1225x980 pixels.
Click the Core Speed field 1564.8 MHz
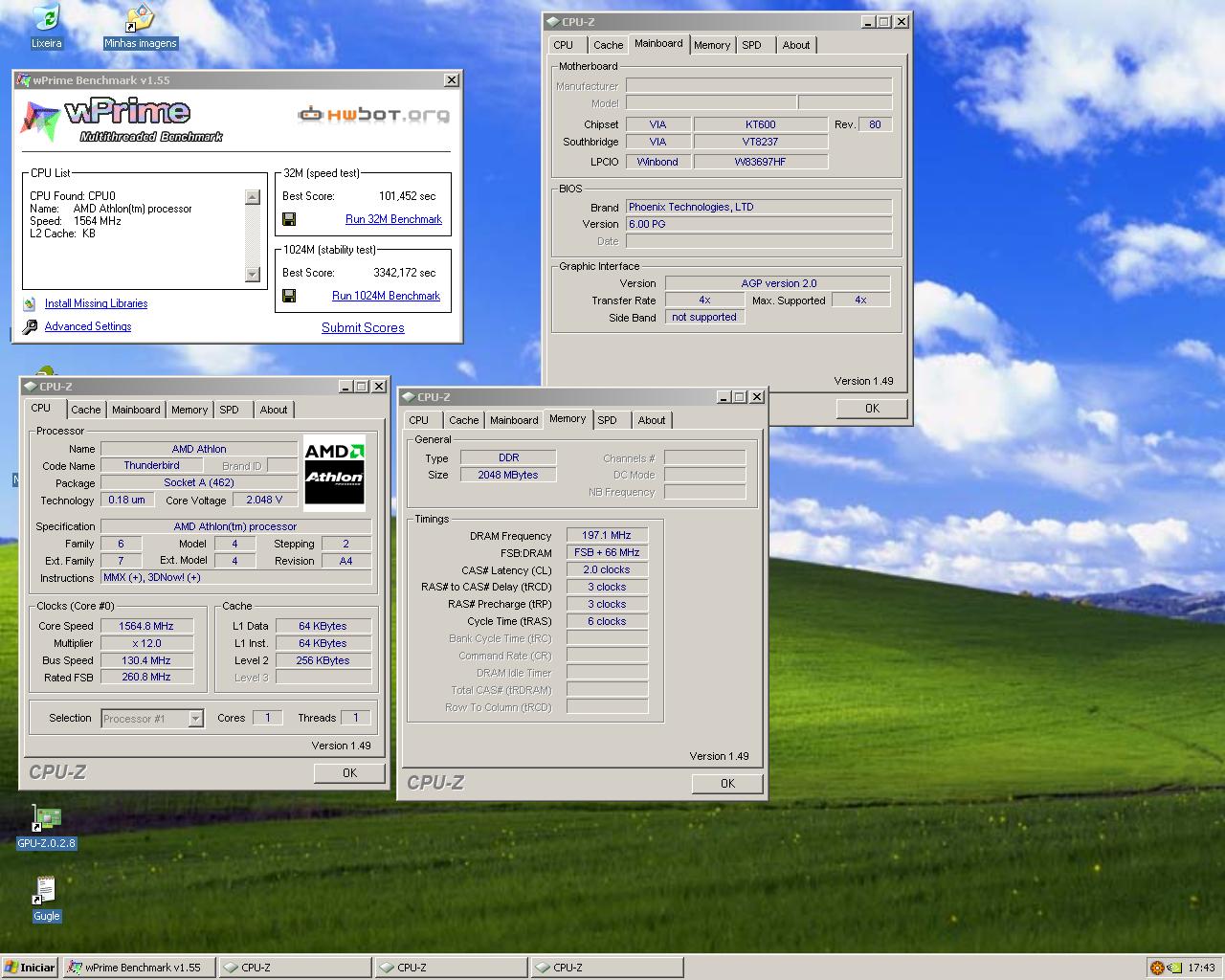[146, 626]
